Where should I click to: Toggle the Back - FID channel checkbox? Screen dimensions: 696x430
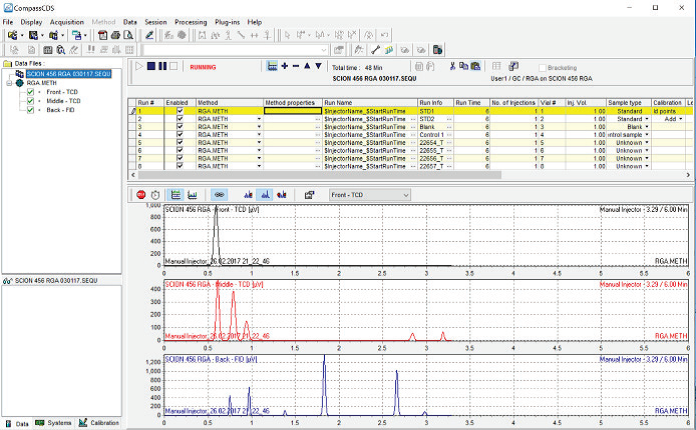(32, 110)
